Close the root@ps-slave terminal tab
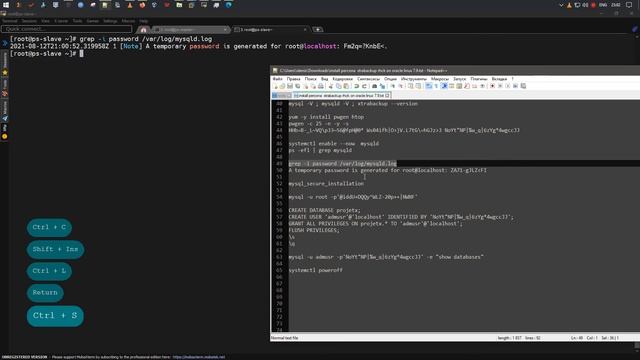This screenshot has width=640, height=360. 305,30
